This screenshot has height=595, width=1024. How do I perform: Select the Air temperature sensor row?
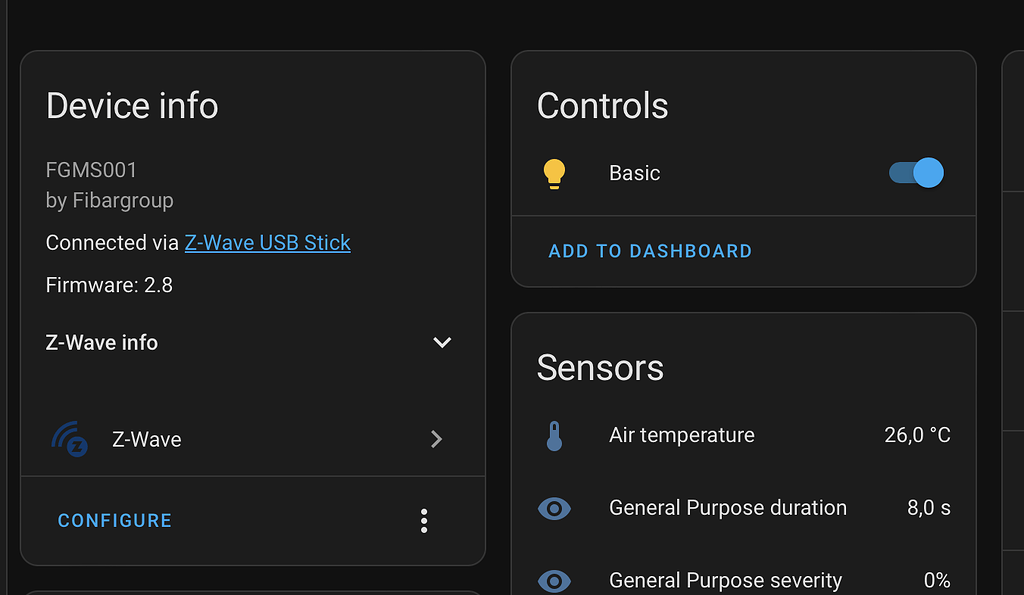tap(682, 434)
